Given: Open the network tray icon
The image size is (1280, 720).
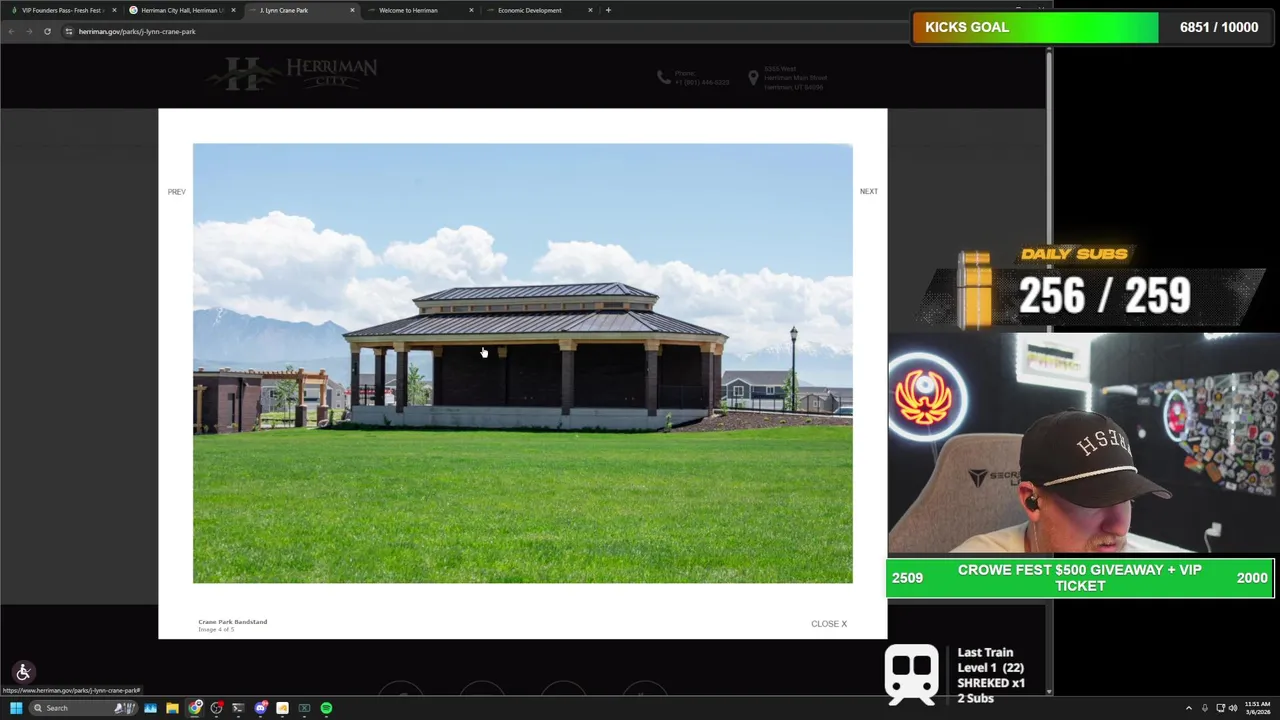Looking at the screenshot, I should pyautogui.click(x=1220, y=708).
